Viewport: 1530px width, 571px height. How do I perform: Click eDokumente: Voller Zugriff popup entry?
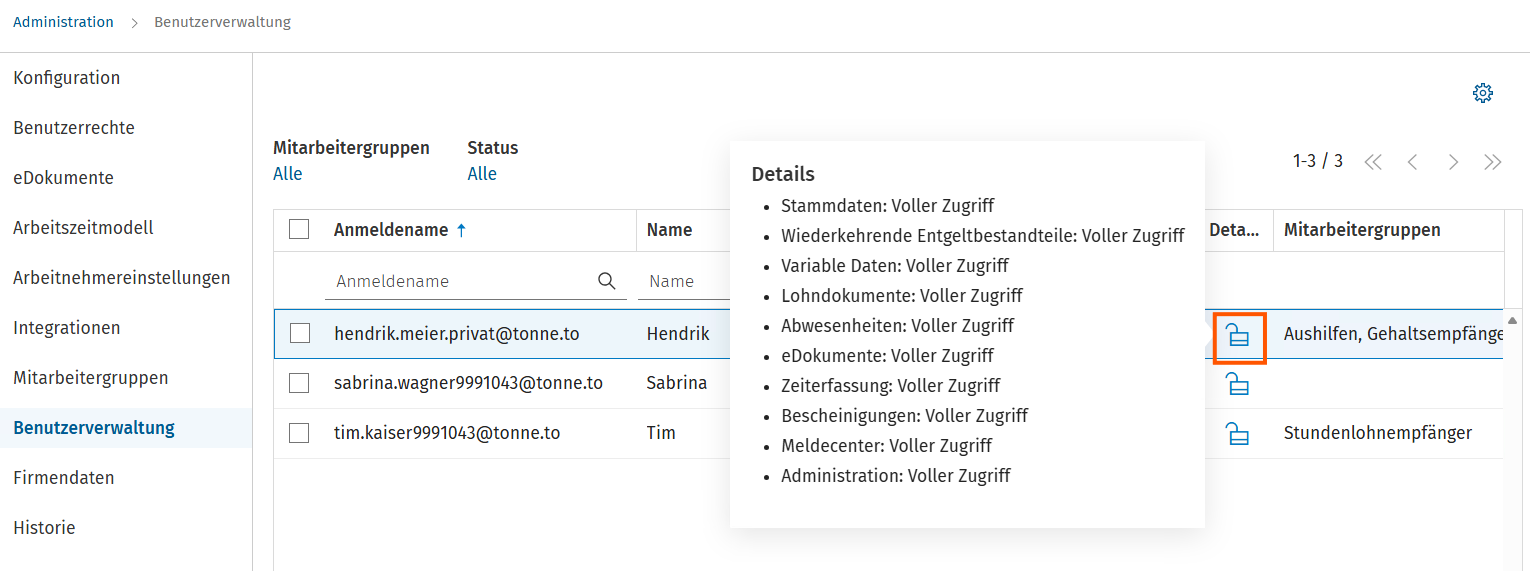[x=888, y=356]
